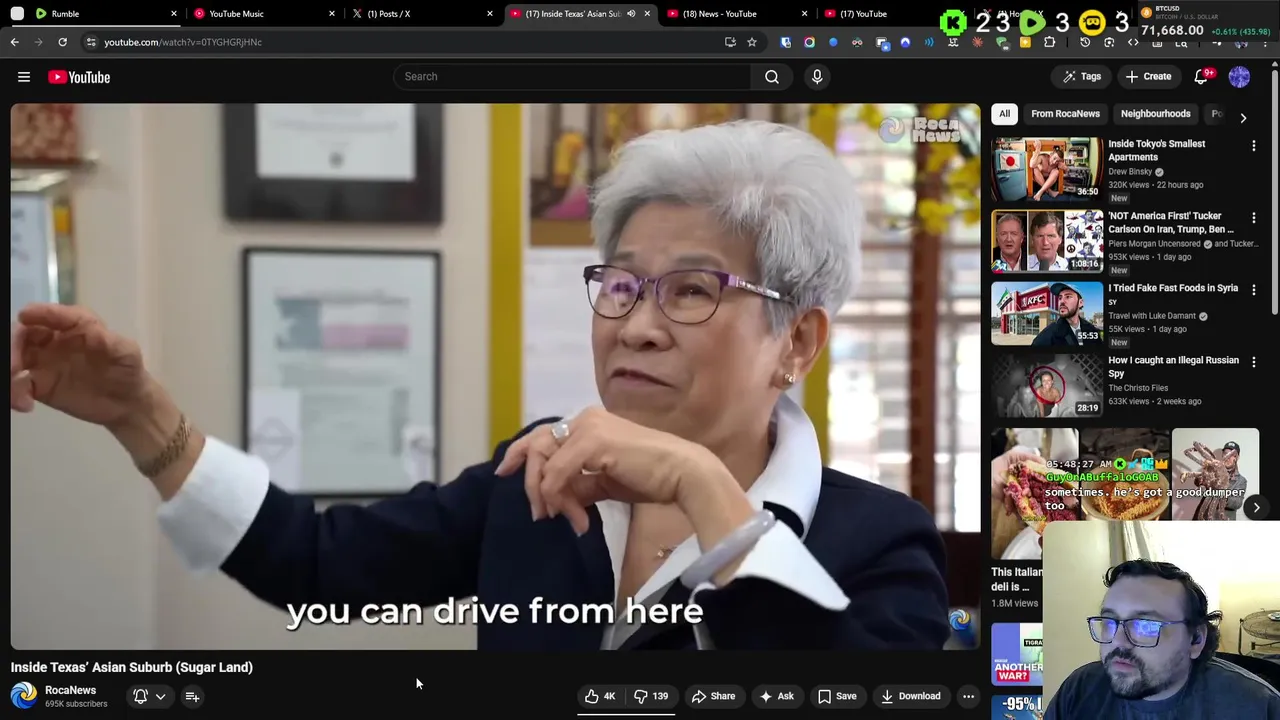Open the RocaNews channel avatar
The image size is (1280, 720).
pos(24,696)
